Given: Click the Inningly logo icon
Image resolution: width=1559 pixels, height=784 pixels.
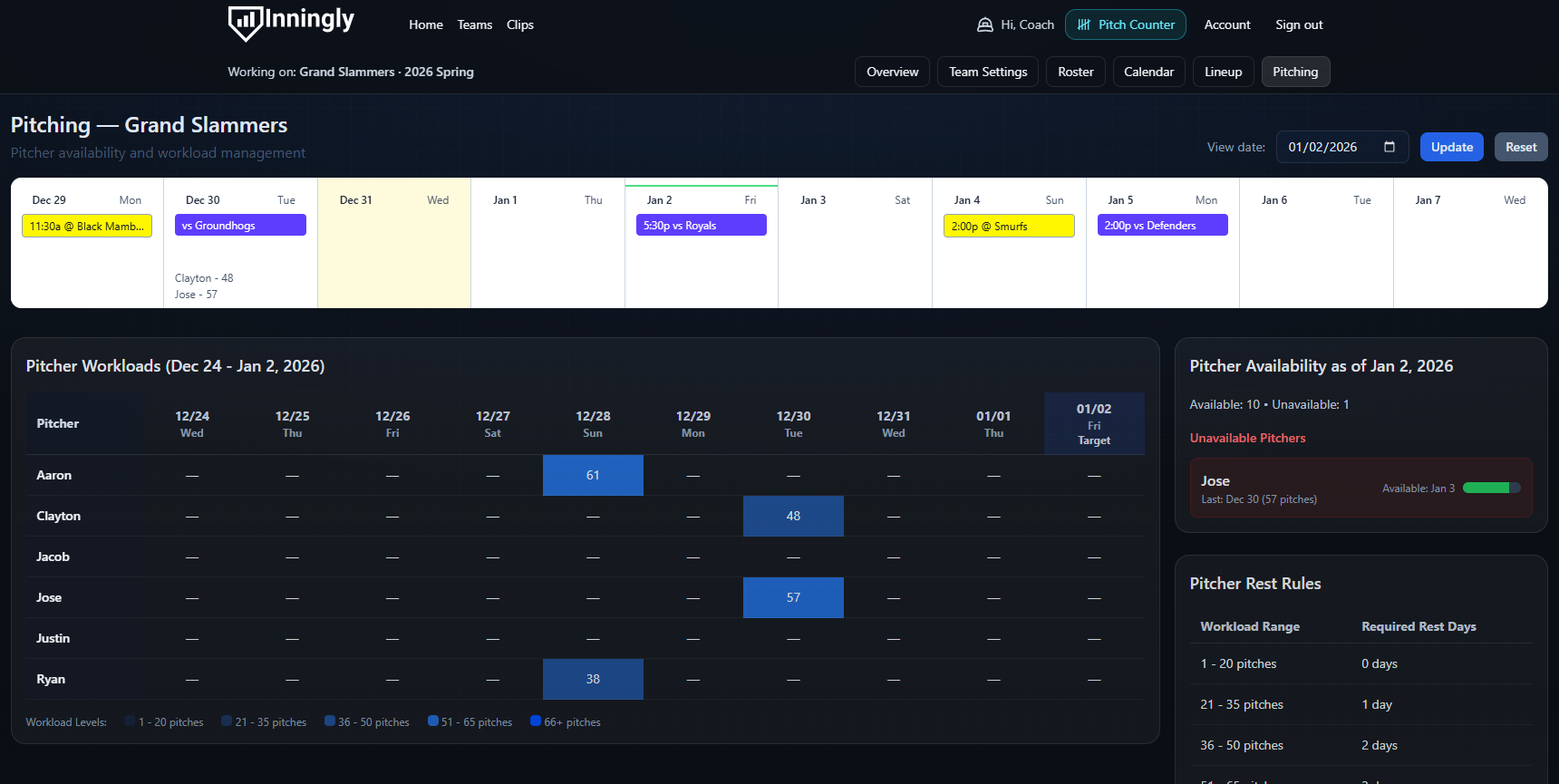Looking at the screenshot, I should 245,24.
